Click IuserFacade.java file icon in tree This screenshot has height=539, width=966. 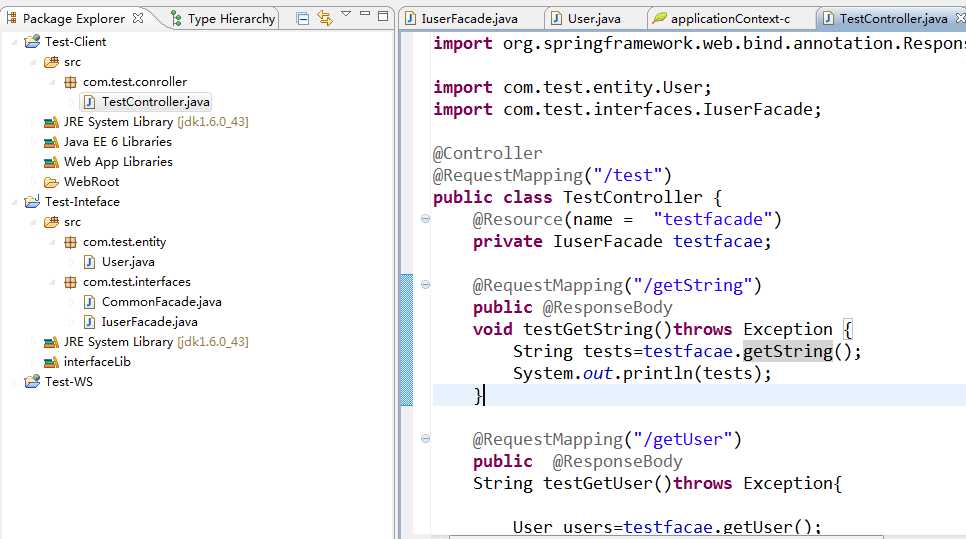click(x=89, y=322)
